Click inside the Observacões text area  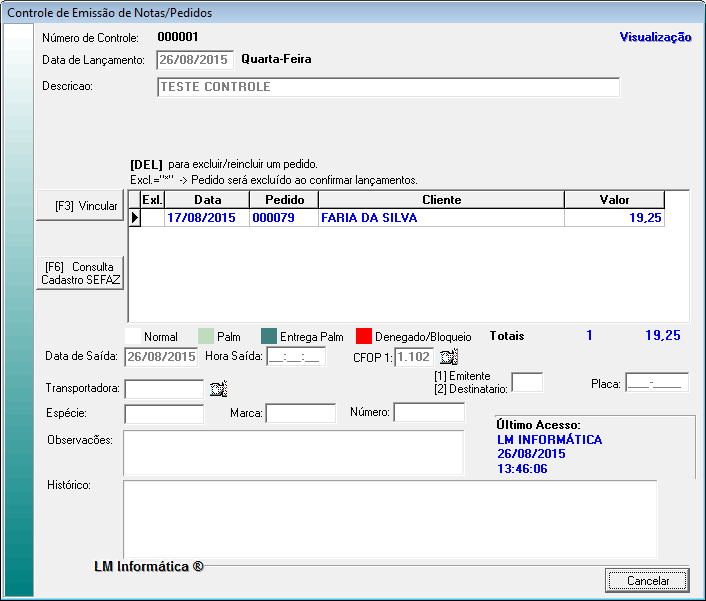pos(293,452)
